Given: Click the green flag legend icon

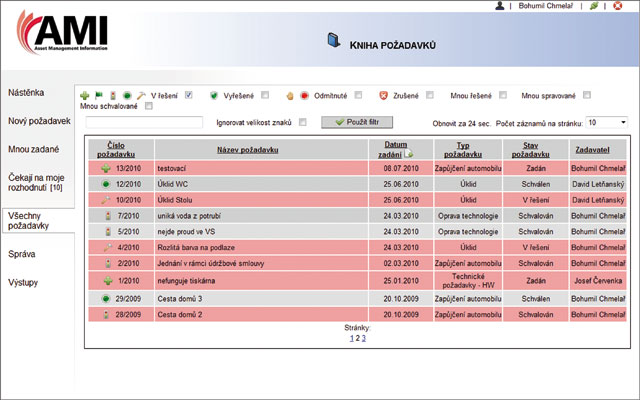Looking at the screenshot, I should [99, 96].
